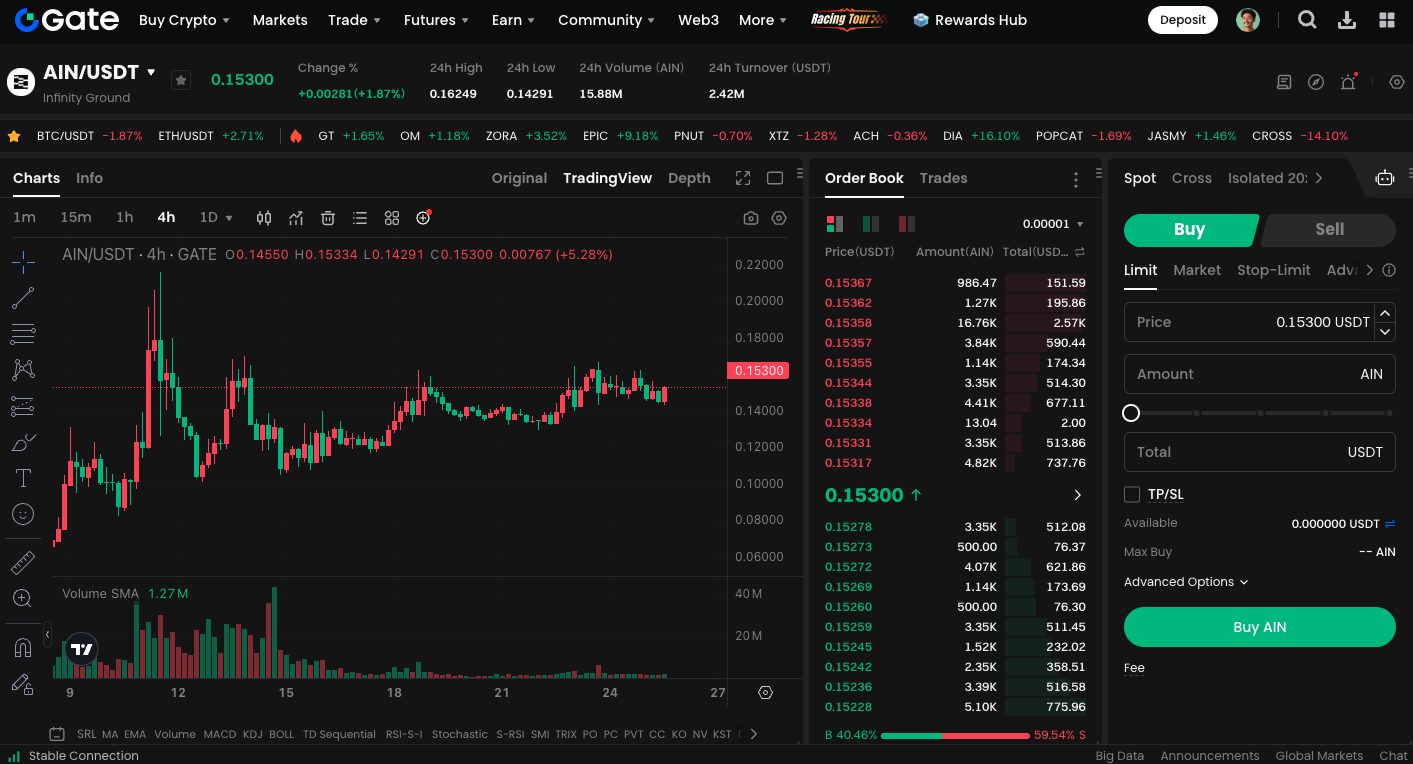1413x764 pixels.
Task: Switch to the chart Info tab
Action: point(89,178)
